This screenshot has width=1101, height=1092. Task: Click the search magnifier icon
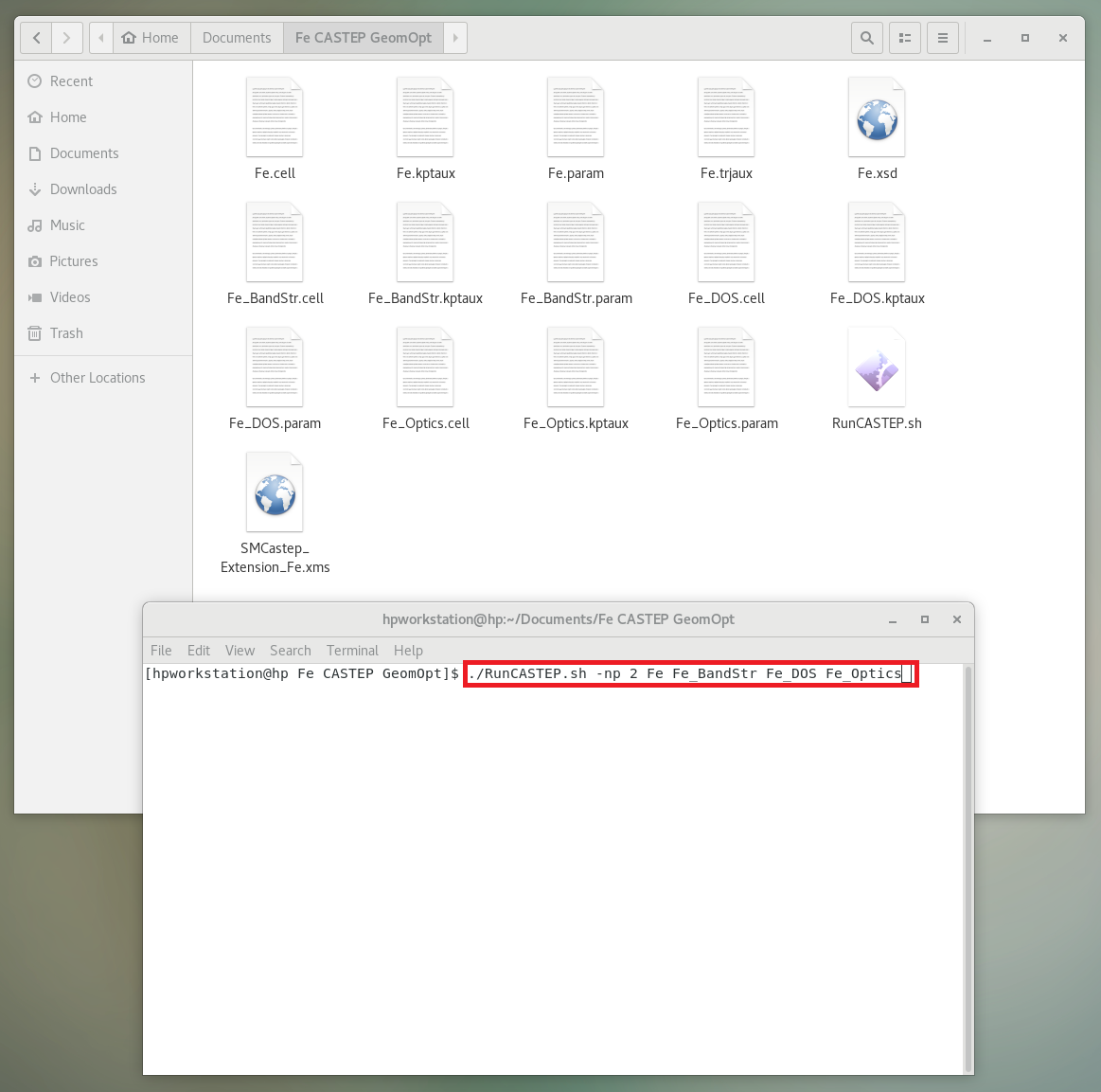866,38
